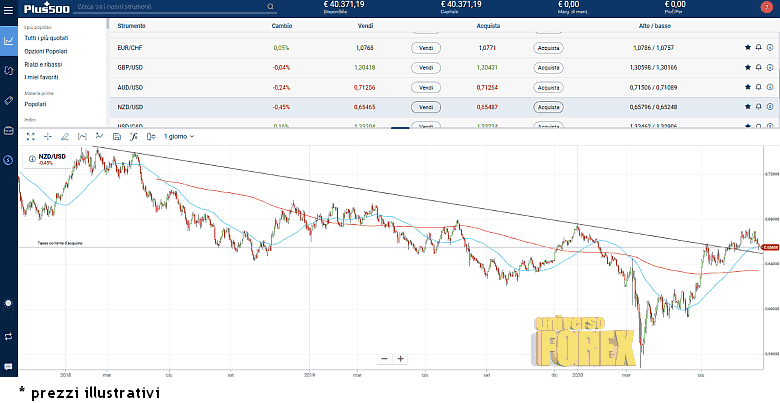Expand the '1 giorno' timeframe dropdown
The width and height of the screenshot is (780, 403).
[x=178, y=136]
